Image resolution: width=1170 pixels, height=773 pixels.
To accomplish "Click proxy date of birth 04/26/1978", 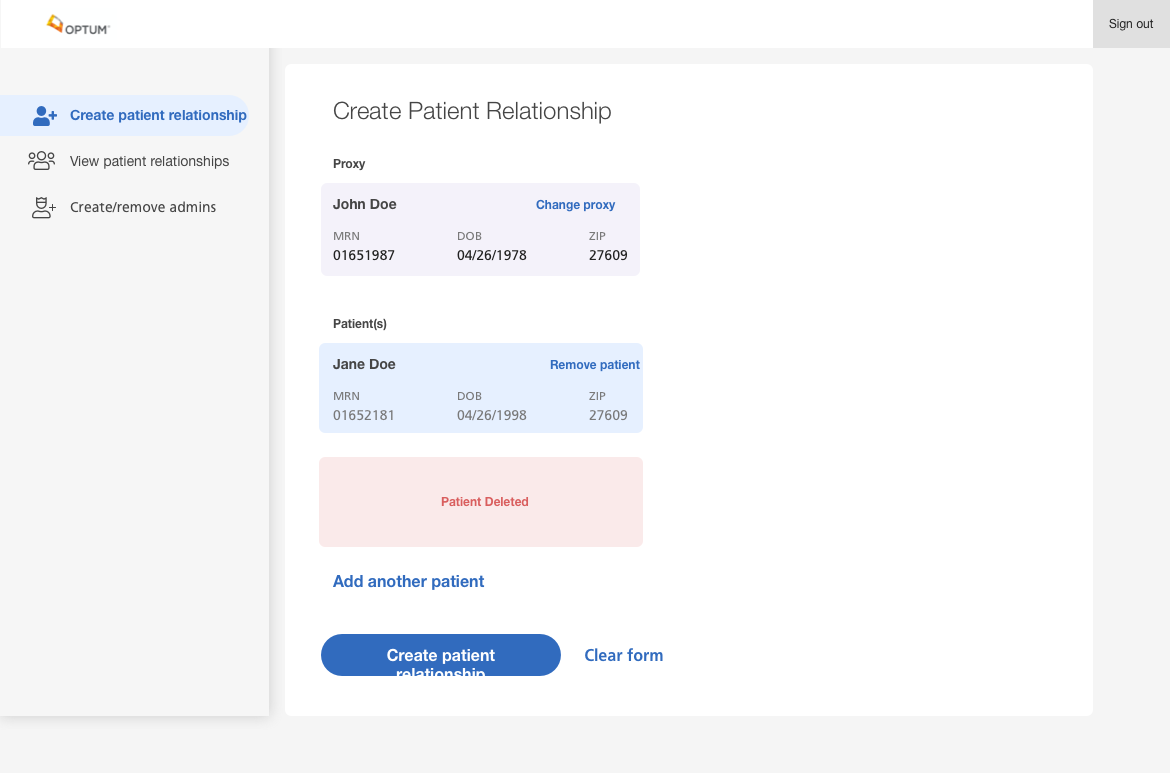I will (492, 255).
